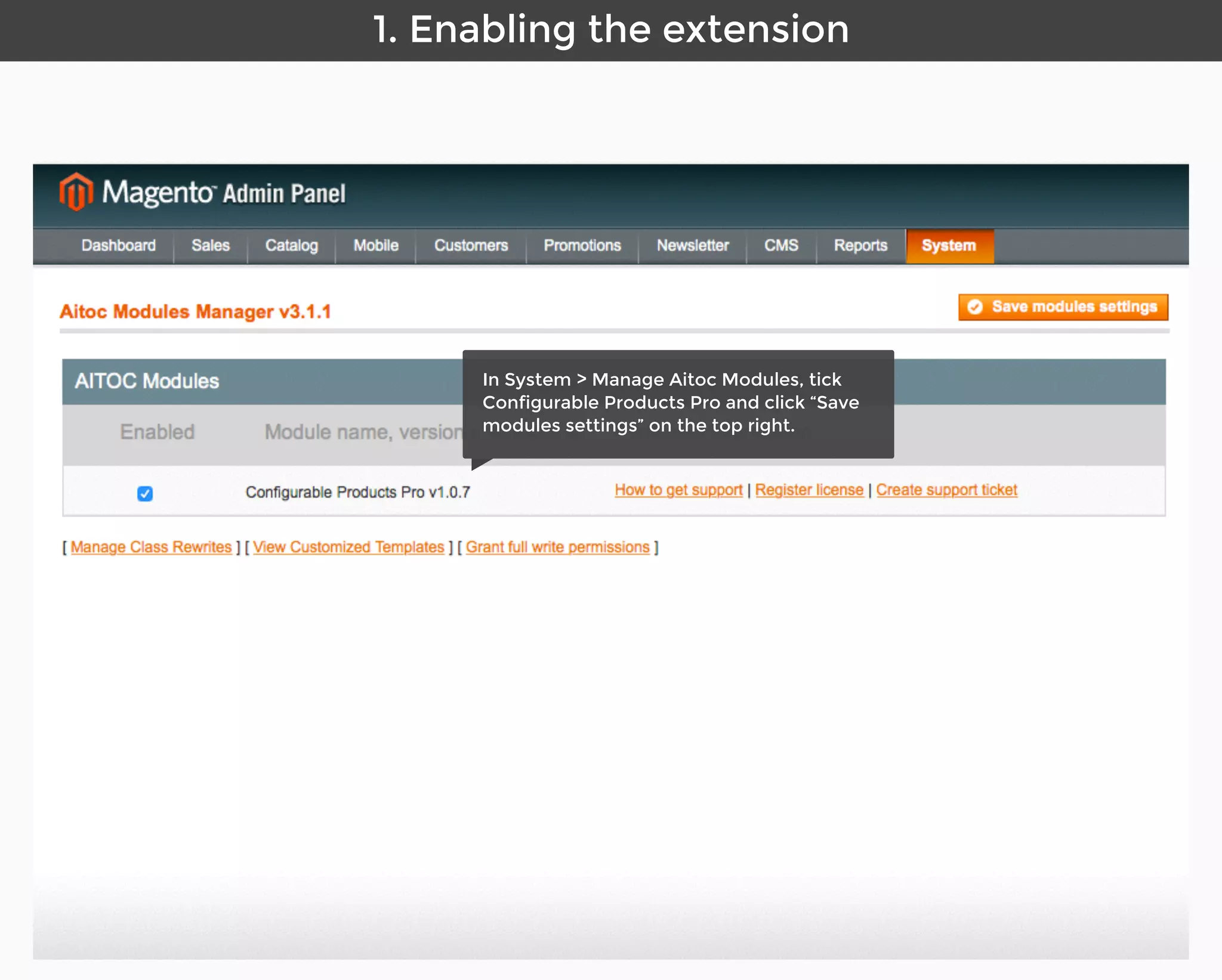The height and width of the screenshot is (980, 1222).
Task: Untick the Configurable Products Pro checkbox
Action: tap(145, 493)
